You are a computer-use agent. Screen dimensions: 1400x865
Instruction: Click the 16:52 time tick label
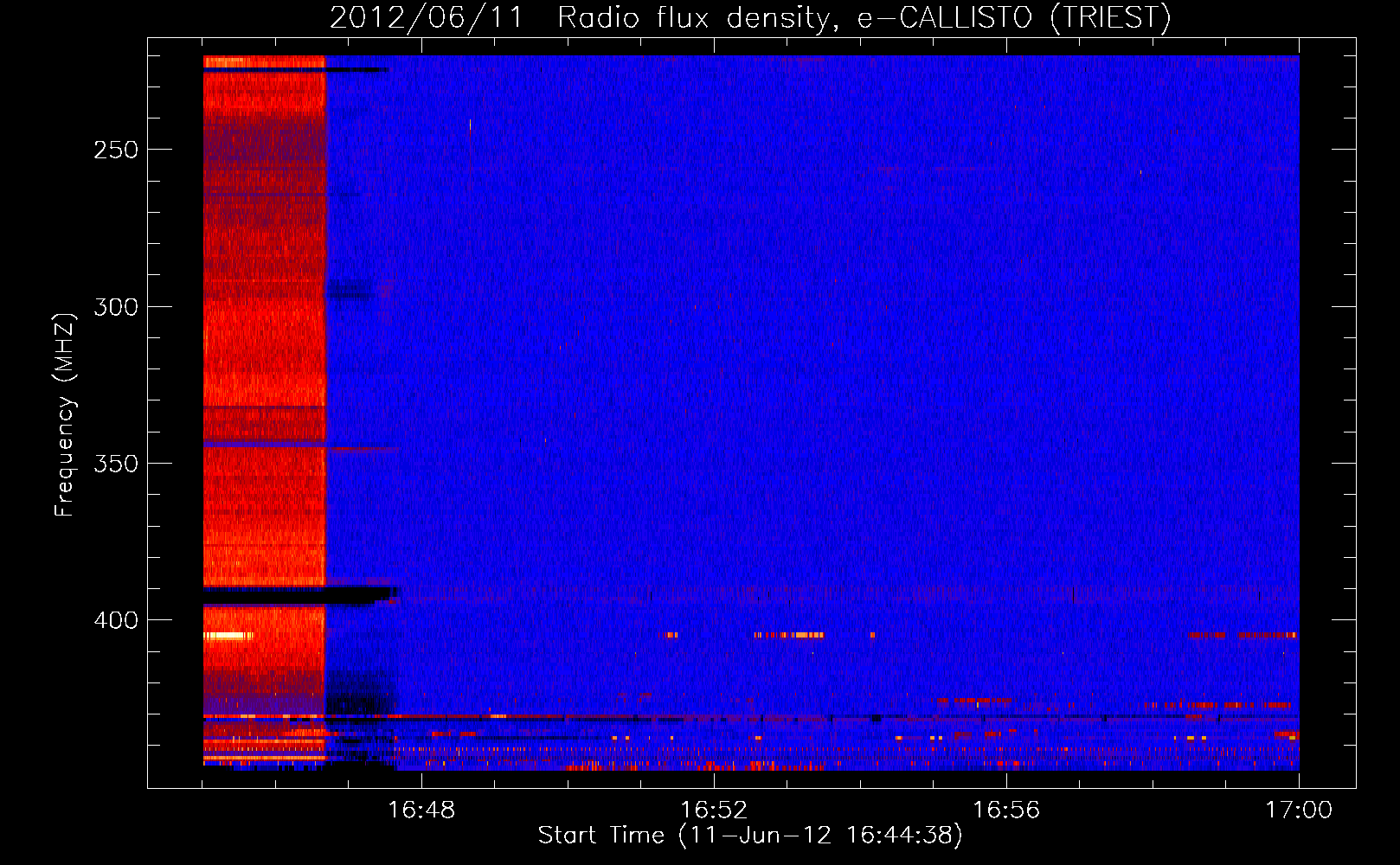click(x=714, y=810)
